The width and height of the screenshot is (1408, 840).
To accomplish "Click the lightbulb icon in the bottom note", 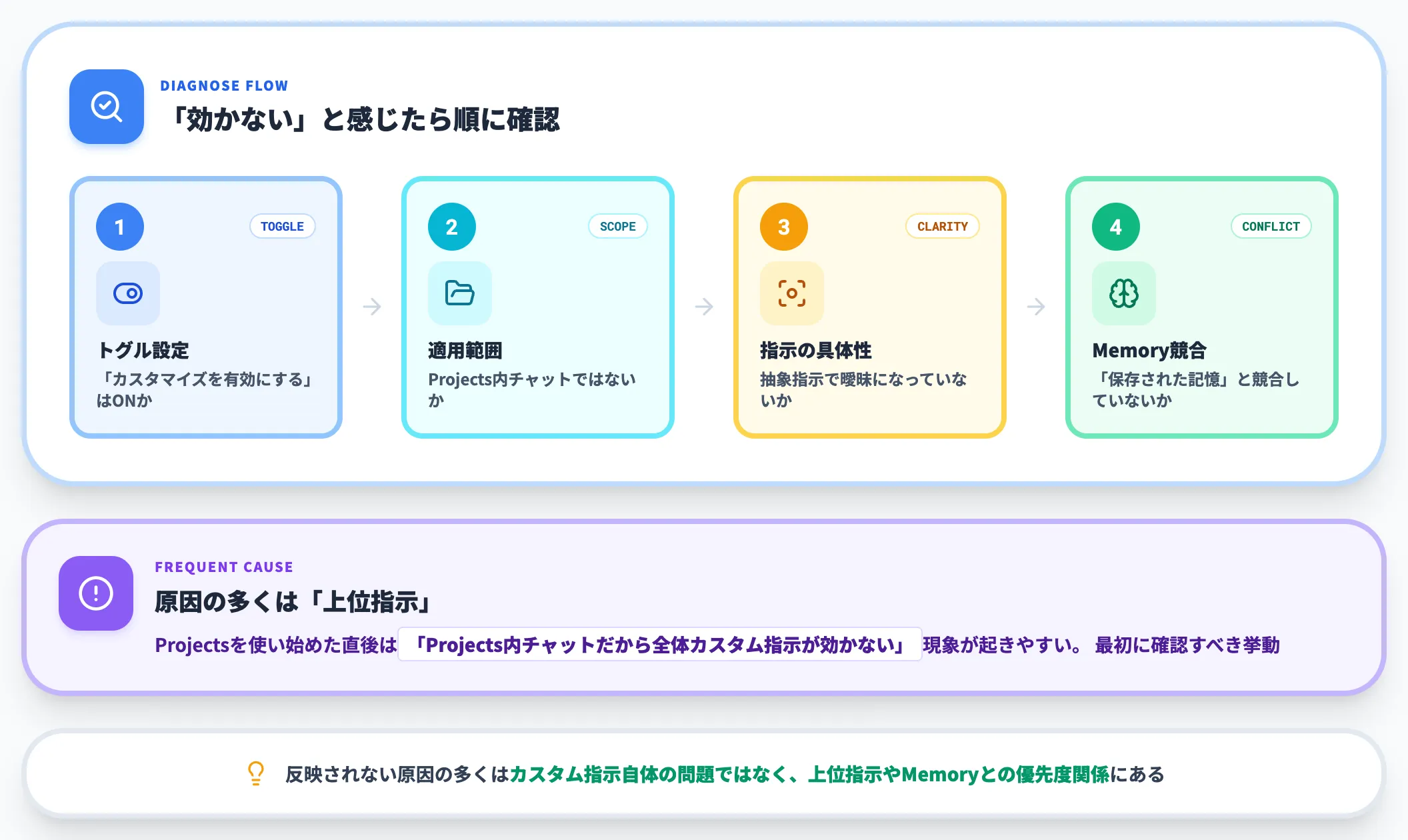I will pyautogui.click(x=256, y=773).
